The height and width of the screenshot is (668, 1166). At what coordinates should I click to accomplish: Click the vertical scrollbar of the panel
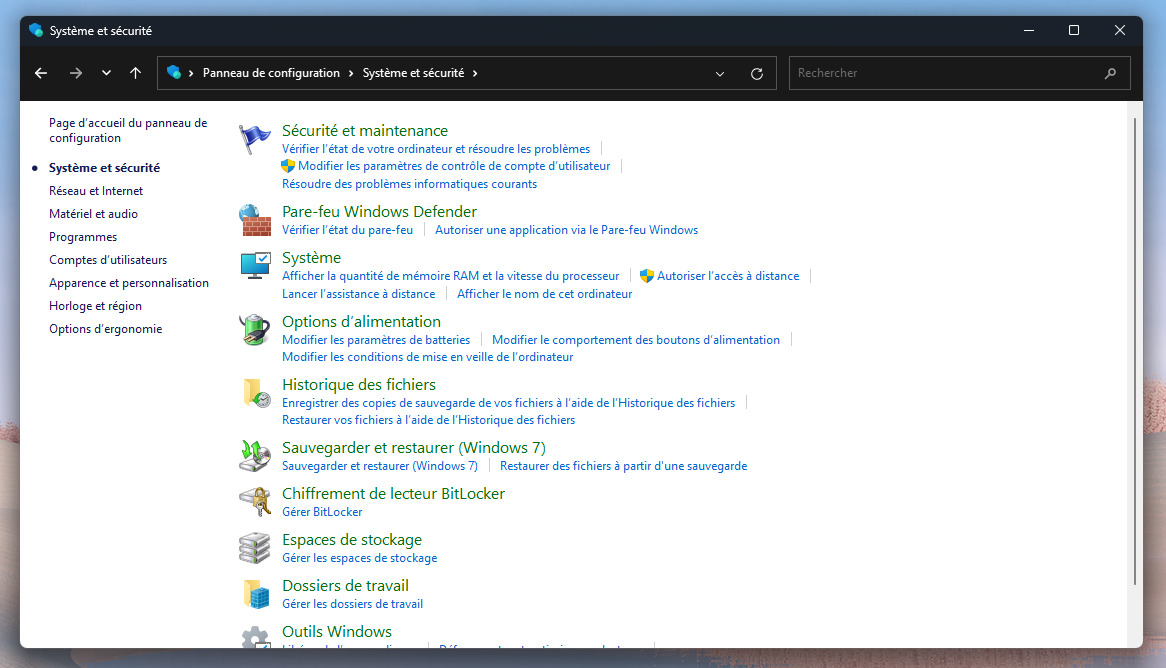1134,350
